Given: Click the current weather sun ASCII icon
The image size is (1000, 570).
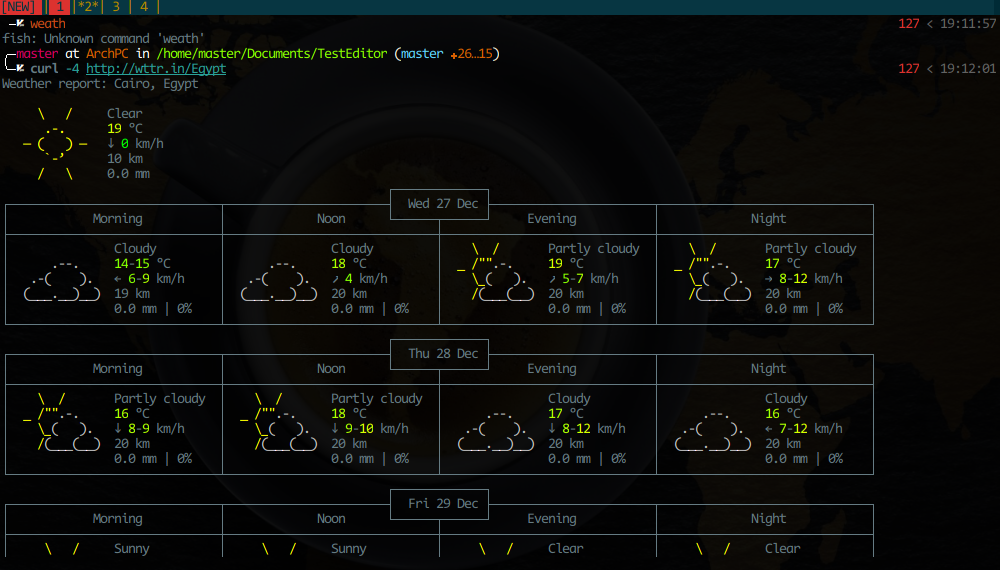Looking at the screenshot, I should click(x=55, y=144).
